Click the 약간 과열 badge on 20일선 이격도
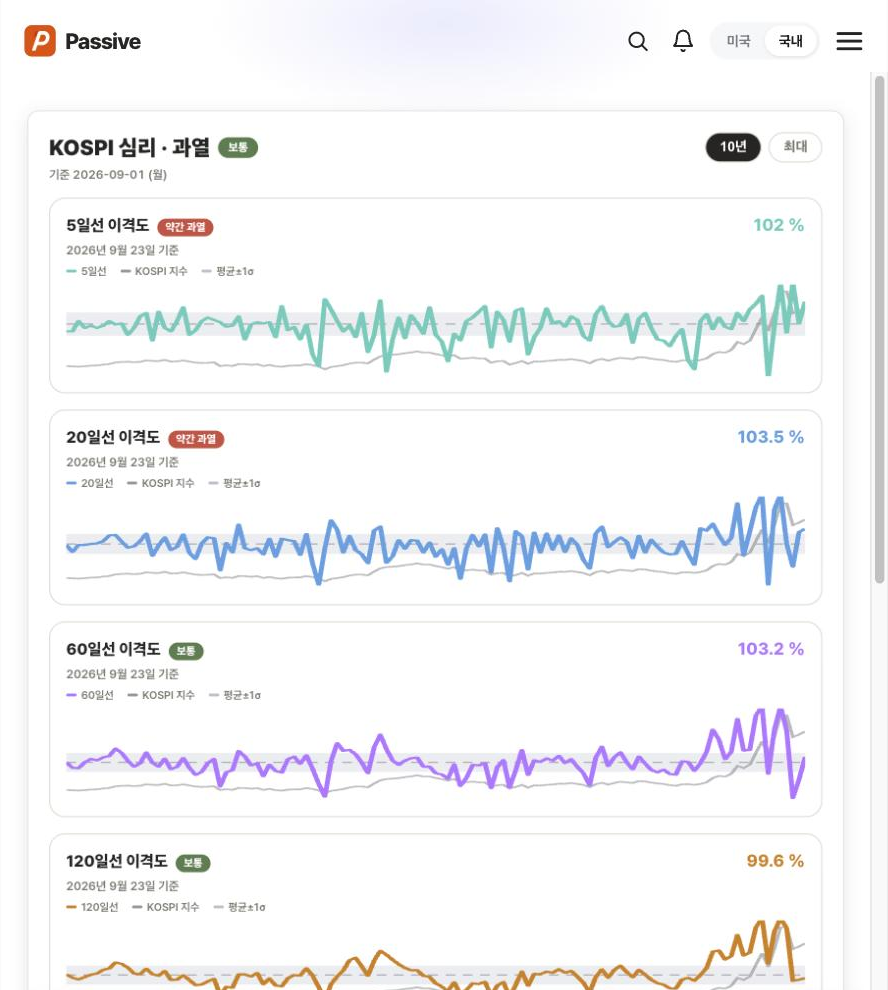The width and height of the screenshot is (888, 990). coord(196,439)
